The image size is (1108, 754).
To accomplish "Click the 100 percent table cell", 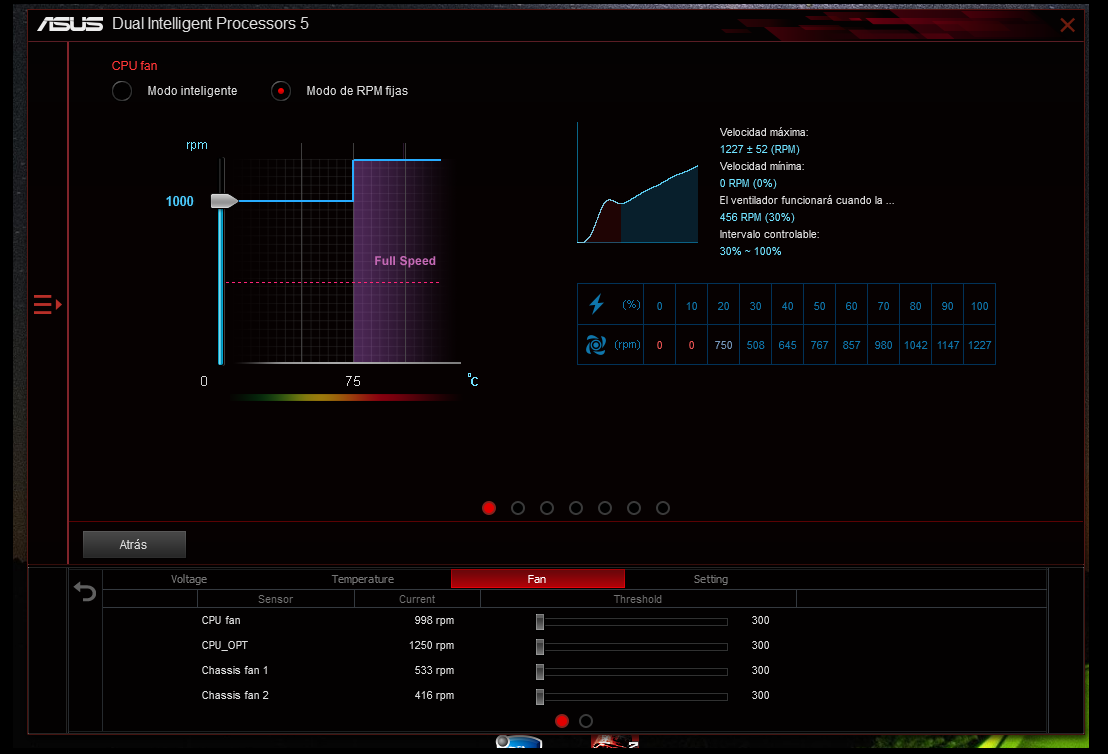I will pyautogui.click(x=979, y=305).
